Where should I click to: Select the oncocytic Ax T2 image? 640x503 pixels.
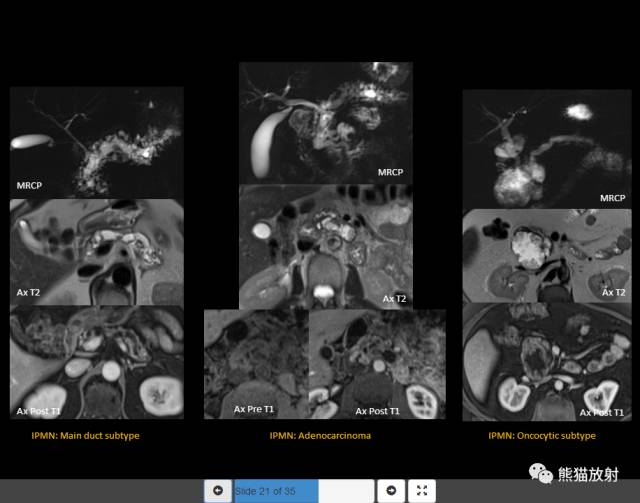point(547,256)
